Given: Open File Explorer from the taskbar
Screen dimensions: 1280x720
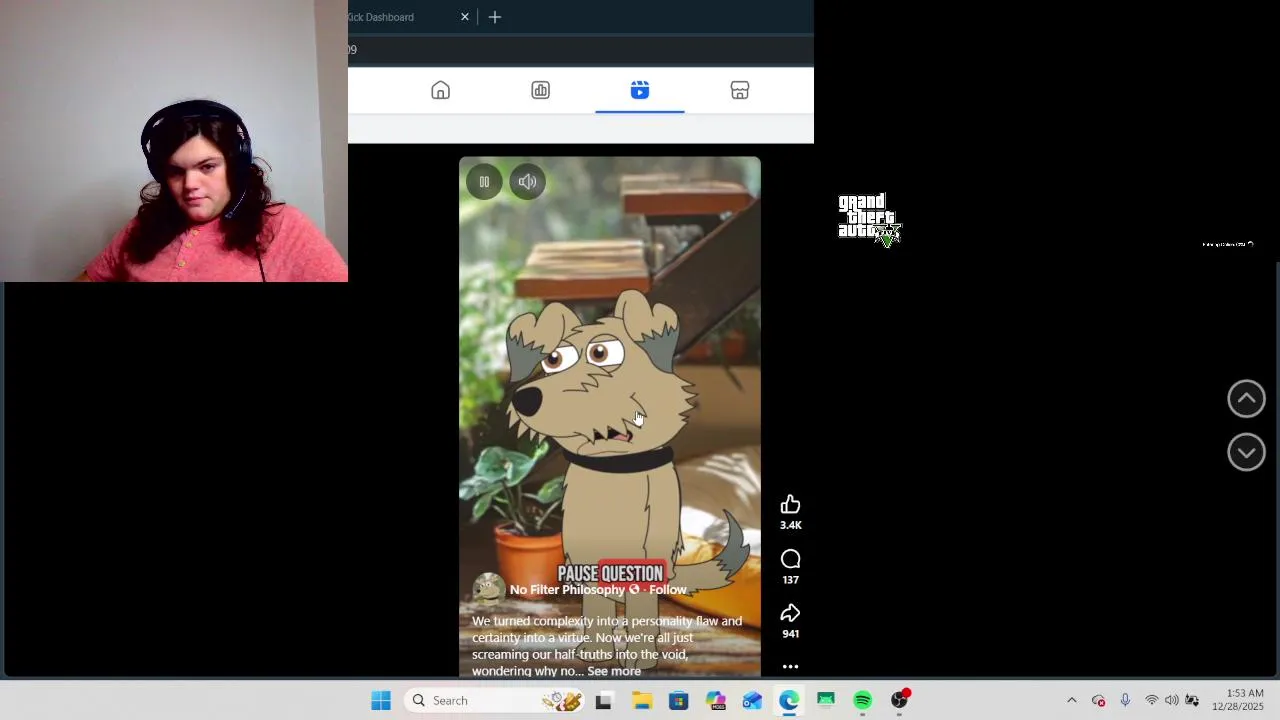Looking at the screenshot, I should click(x=642, y=701).
